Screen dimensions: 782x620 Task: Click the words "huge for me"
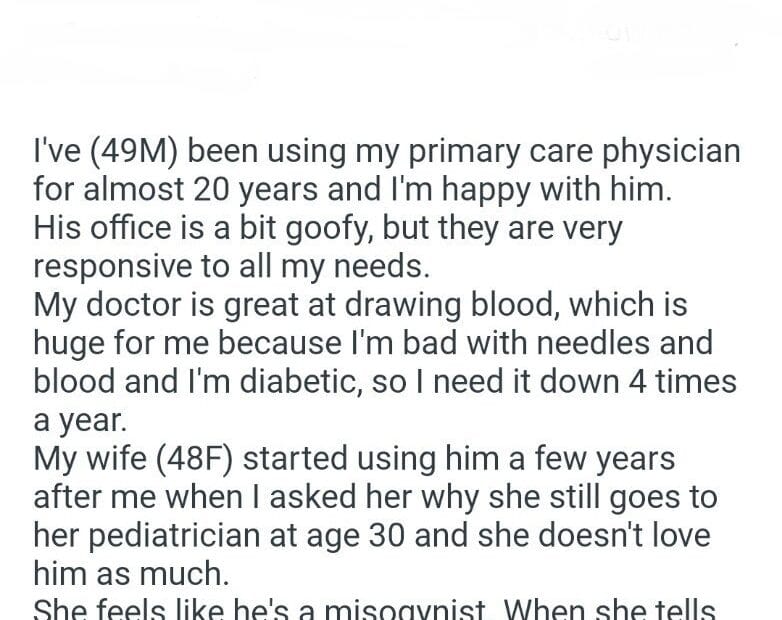pos(113,343)
